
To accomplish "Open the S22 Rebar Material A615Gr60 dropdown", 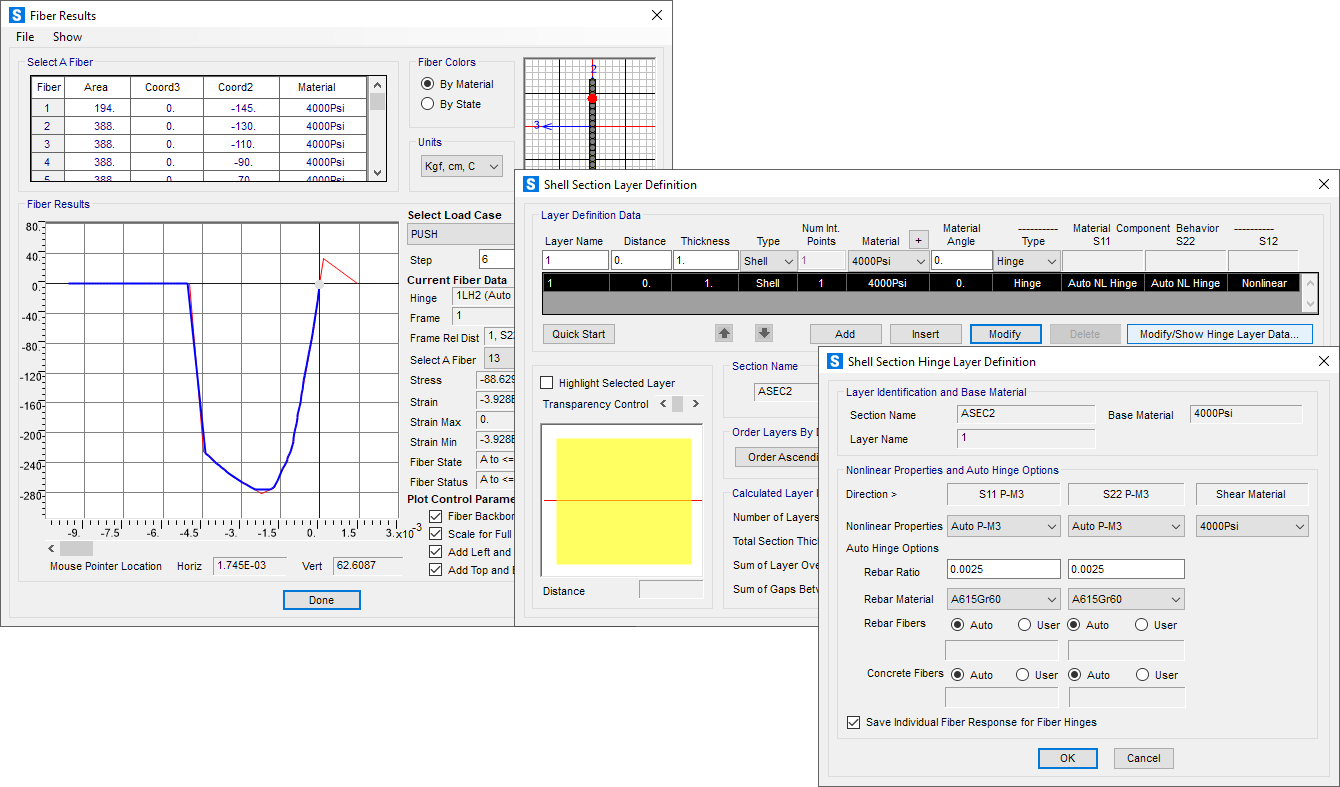I will click(x=1126, y=600).
